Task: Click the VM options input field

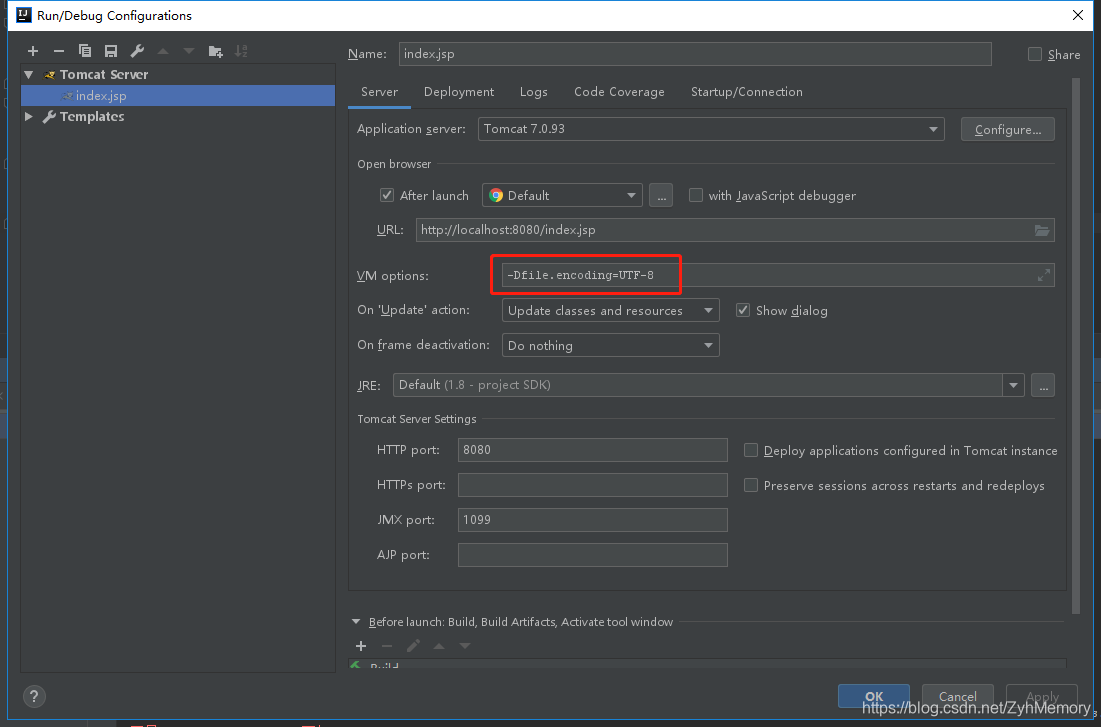Action: click(x=778, y=275)
